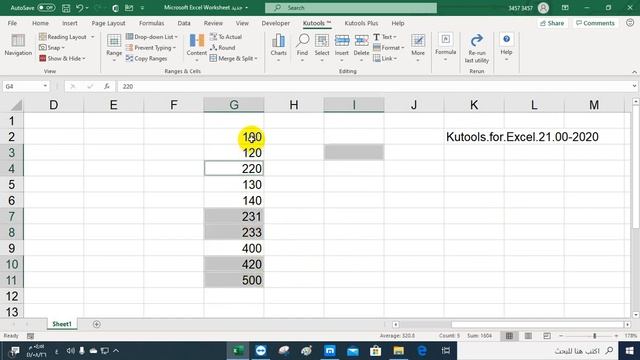Select Prevent Typing tool

tap(151, 48)
